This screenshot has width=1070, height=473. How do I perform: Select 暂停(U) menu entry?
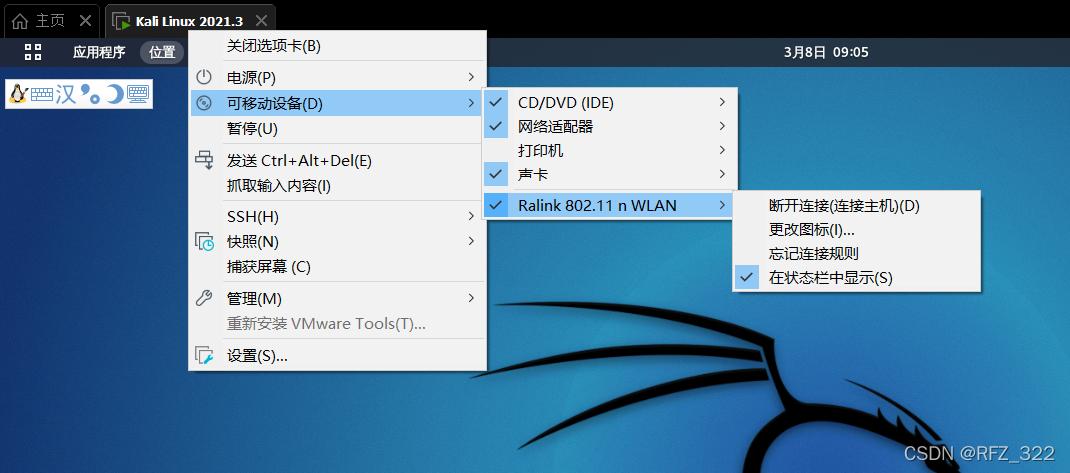(338, 128)
